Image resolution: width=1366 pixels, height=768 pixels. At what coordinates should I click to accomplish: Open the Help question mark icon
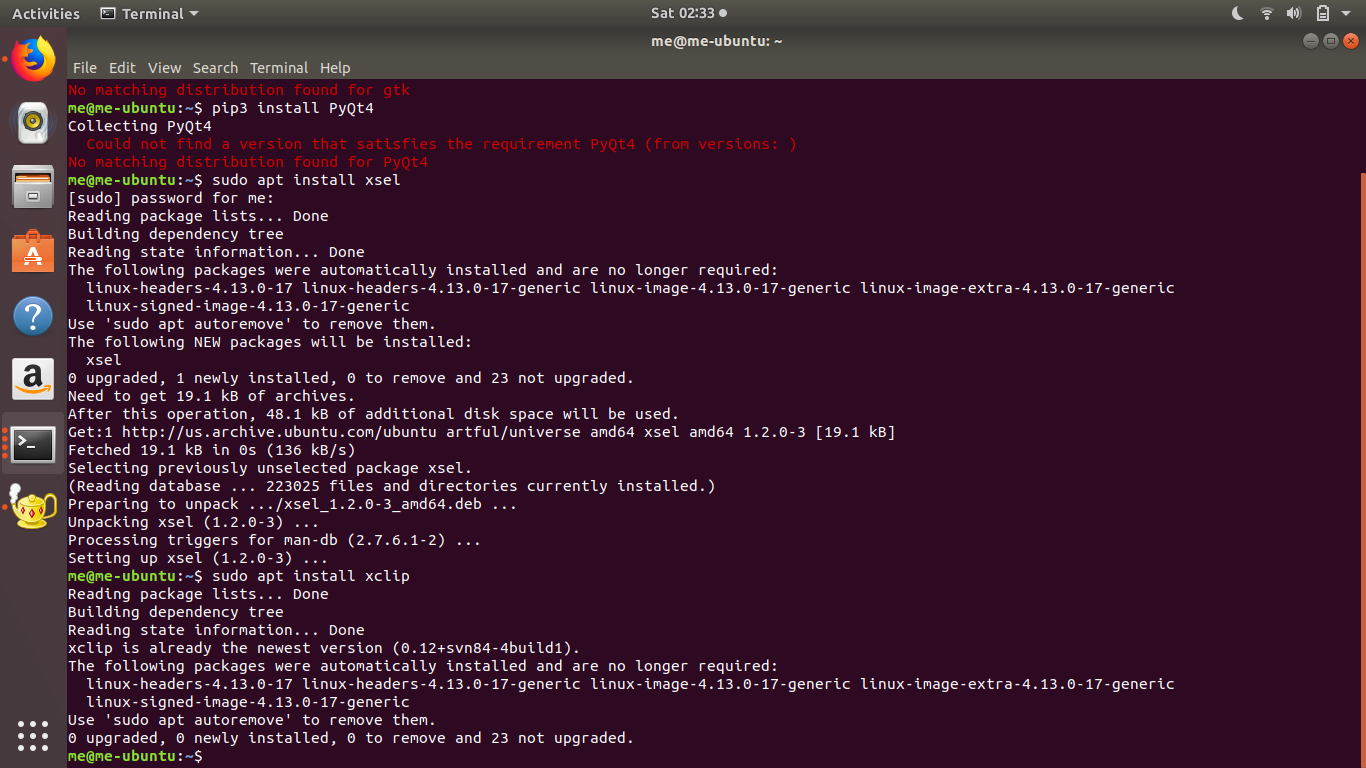pos(33,316)
